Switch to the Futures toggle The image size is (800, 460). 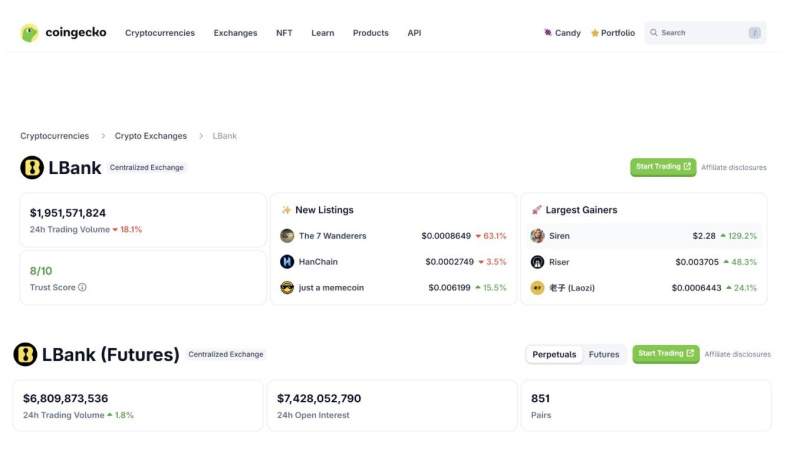(604, 354)
